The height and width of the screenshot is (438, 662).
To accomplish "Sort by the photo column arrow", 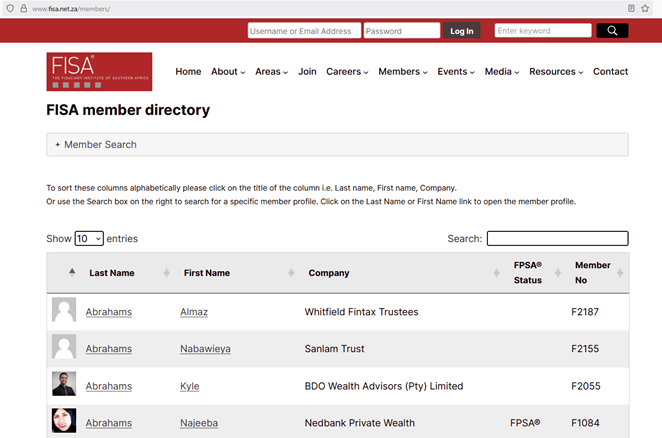I will coord(72,272).
